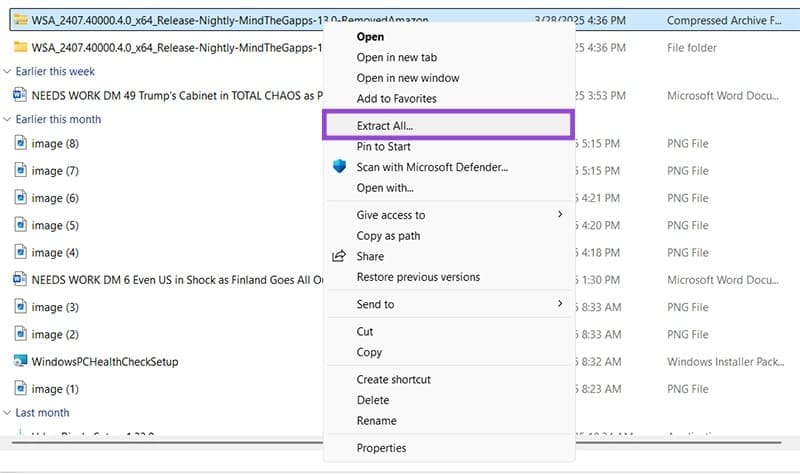800x474 pixels.
Task: Select Properties in the context menu
Action: [x=381, y=448]
